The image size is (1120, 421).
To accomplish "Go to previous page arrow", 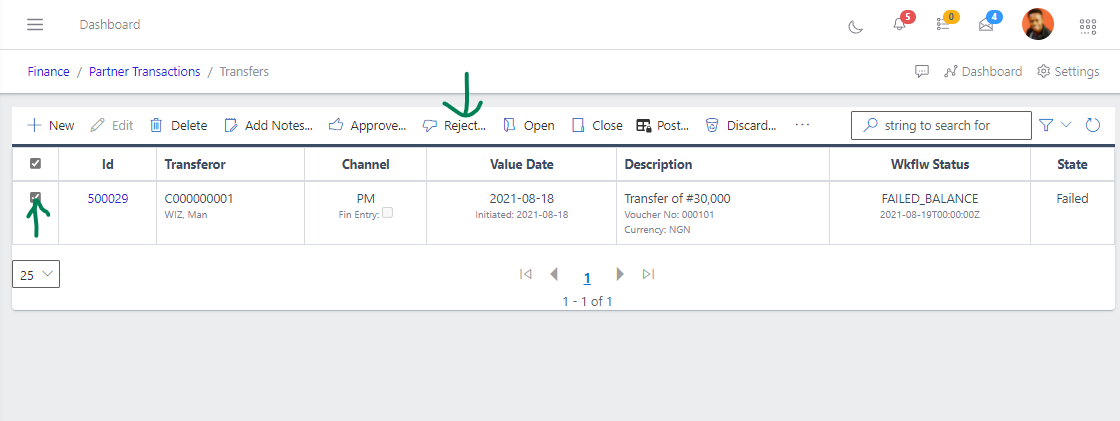I will [x=554, y=274].
